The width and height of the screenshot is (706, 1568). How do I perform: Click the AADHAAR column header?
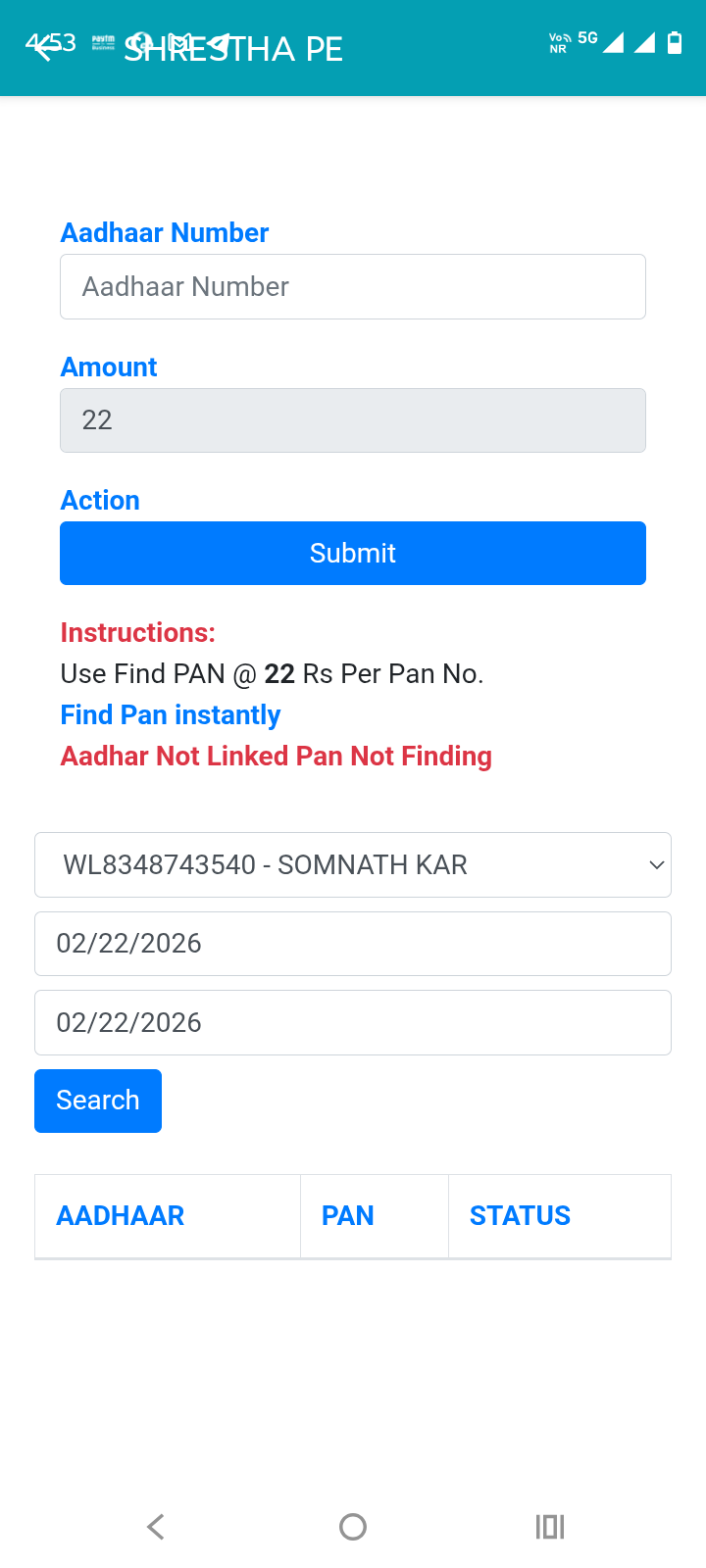(121, 1215)
